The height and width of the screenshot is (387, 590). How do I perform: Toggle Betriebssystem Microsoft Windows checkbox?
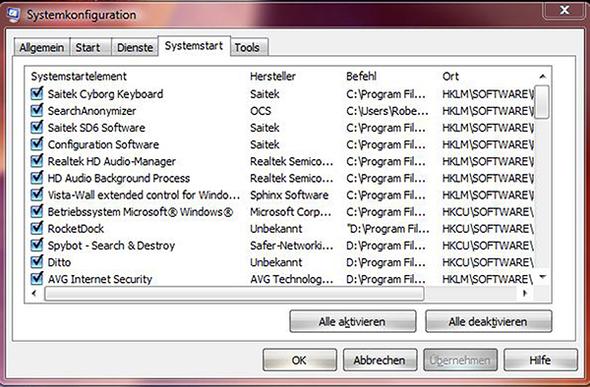pyautogui.click(x=36, y=212)
